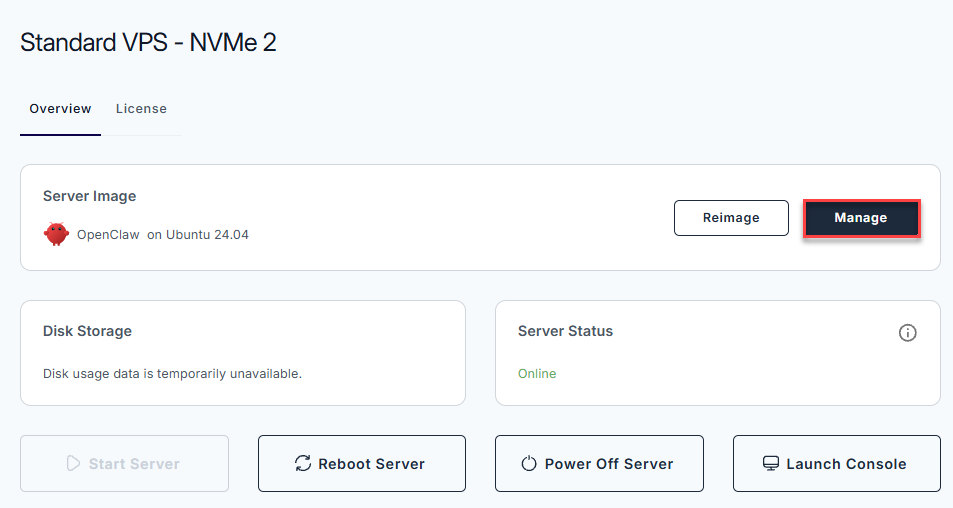Open Manage for the server image
This screenshot has width=953, height=508.
pos(861,218)
